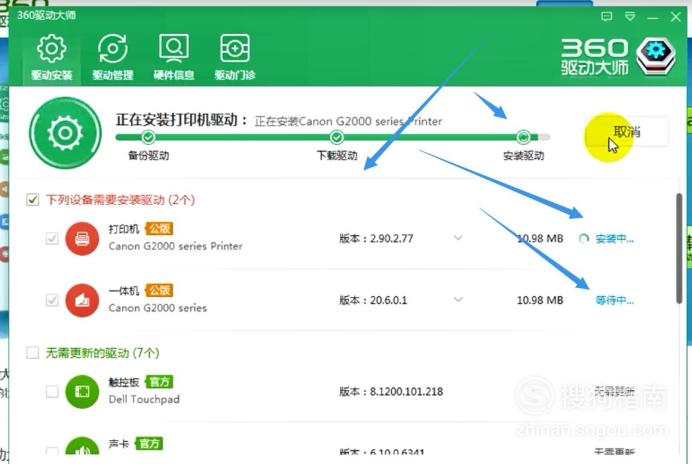Click the 安装驱动 progress step marker
This screenshot has height=464, width=692.
(x=523, y=137)
